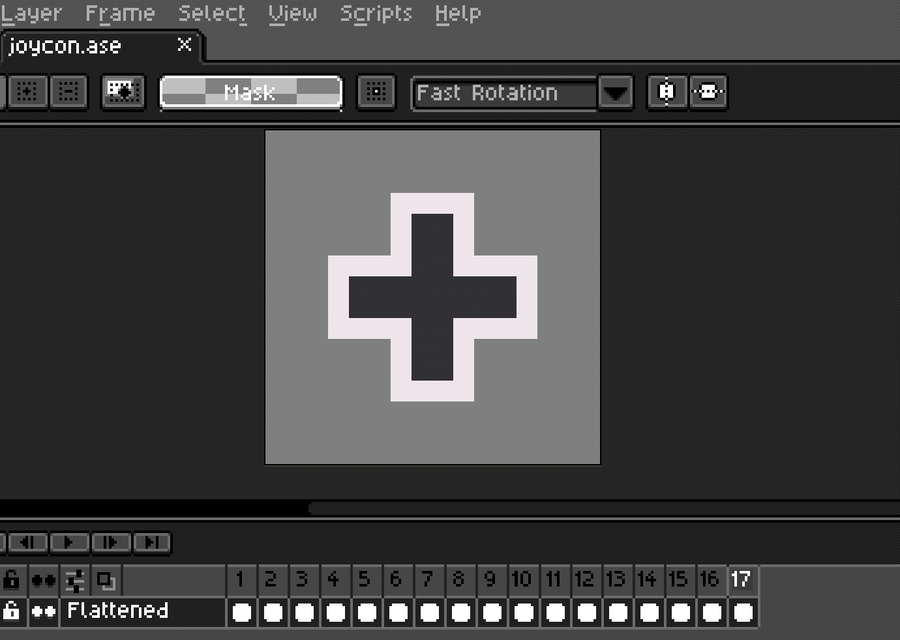This screenshot has height=640, width=900.
Task: Click Flattened layer cel in frame 1
Action: [x=242, y=612]
